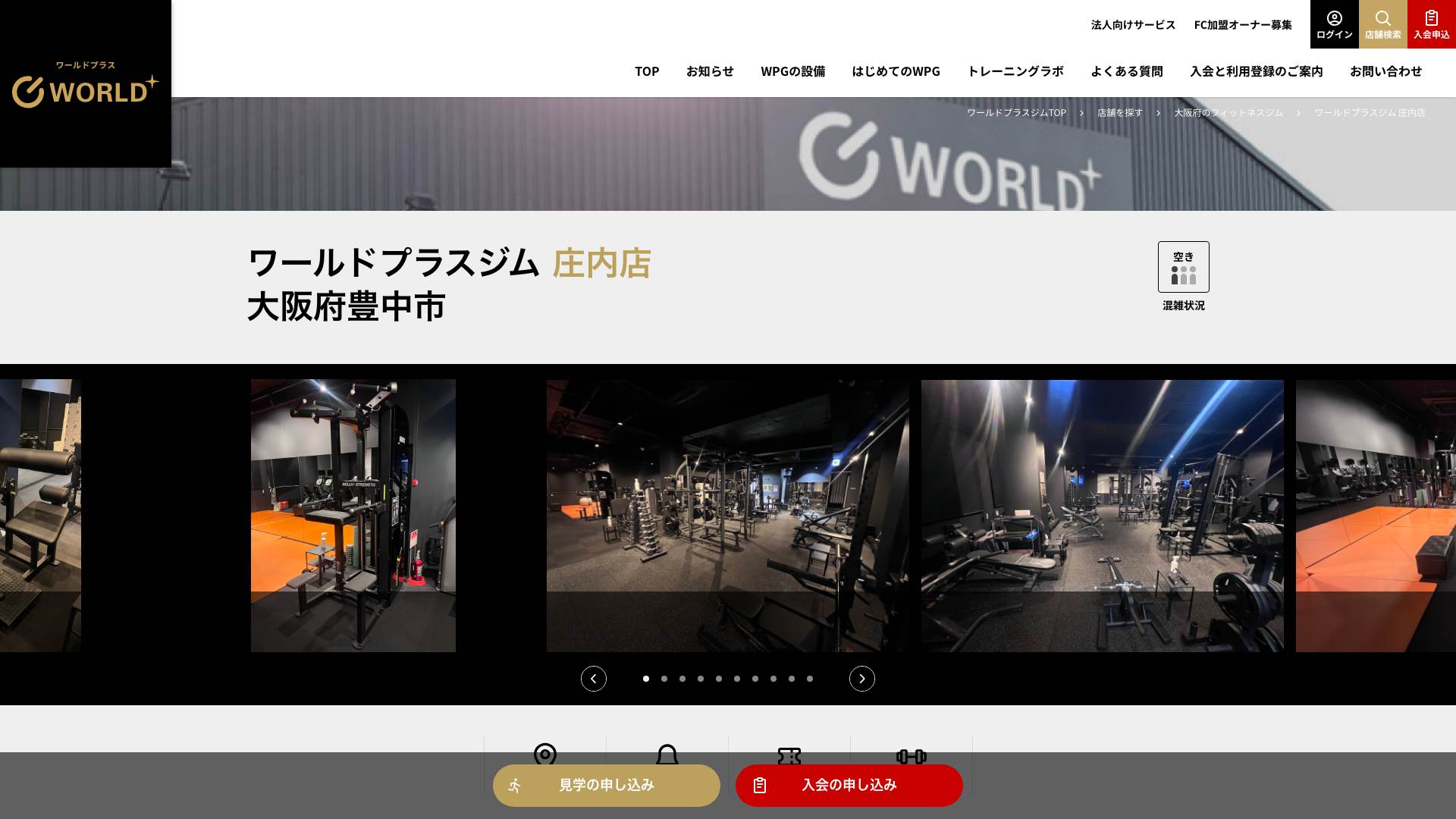Click the clipboard icon in 入会の申し込み button
Viewport: 1456px width, 819px height.
coord(760,786)
